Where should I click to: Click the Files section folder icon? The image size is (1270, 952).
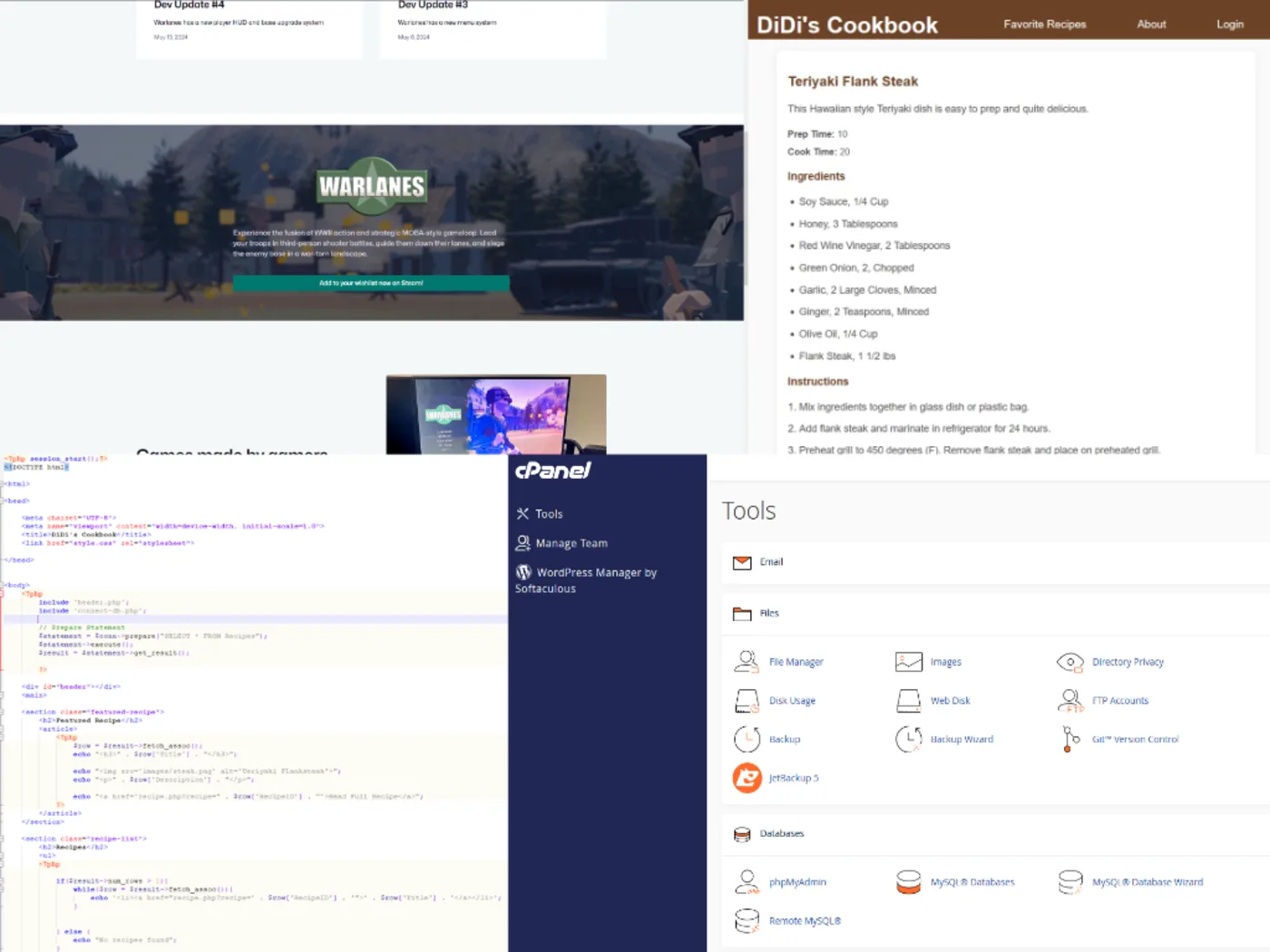(742, 614)
